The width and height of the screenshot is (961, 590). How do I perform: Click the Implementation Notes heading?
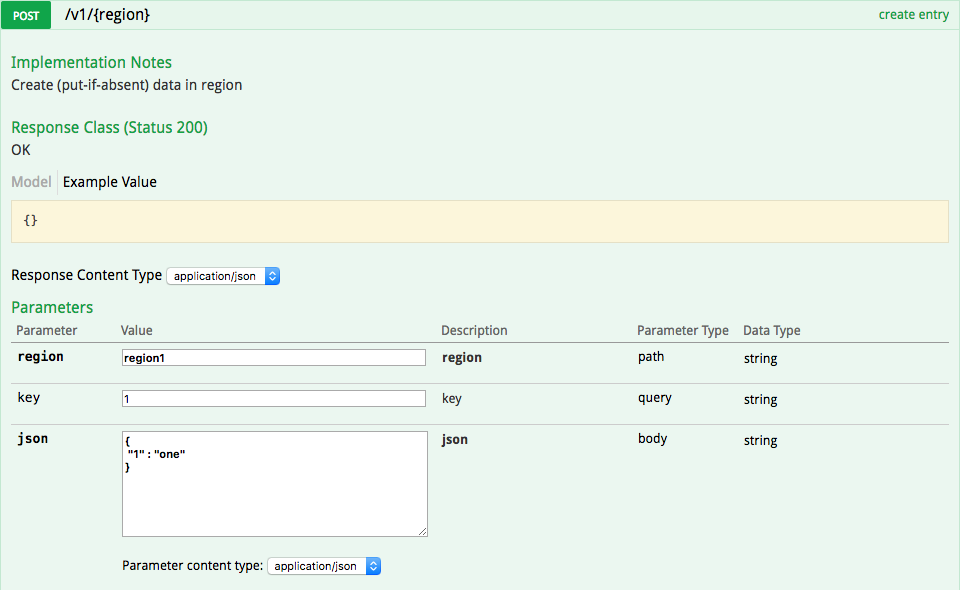click(91, 63)
